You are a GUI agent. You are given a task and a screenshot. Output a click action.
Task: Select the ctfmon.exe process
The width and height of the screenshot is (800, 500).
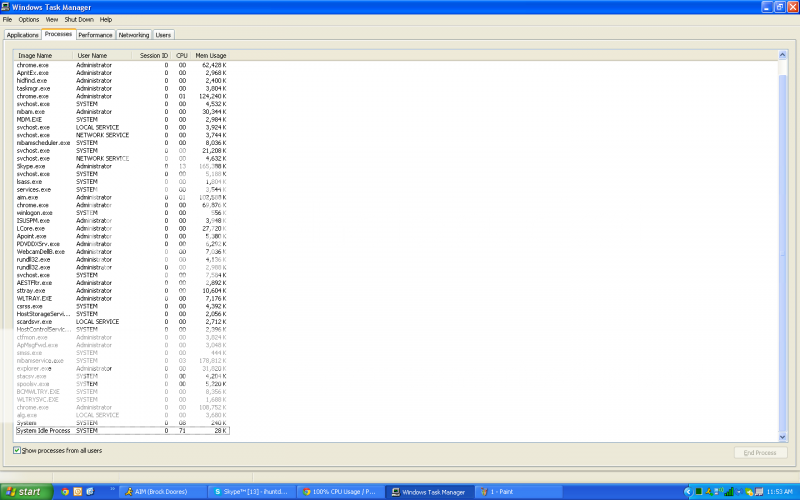click(x=122, y=337)
